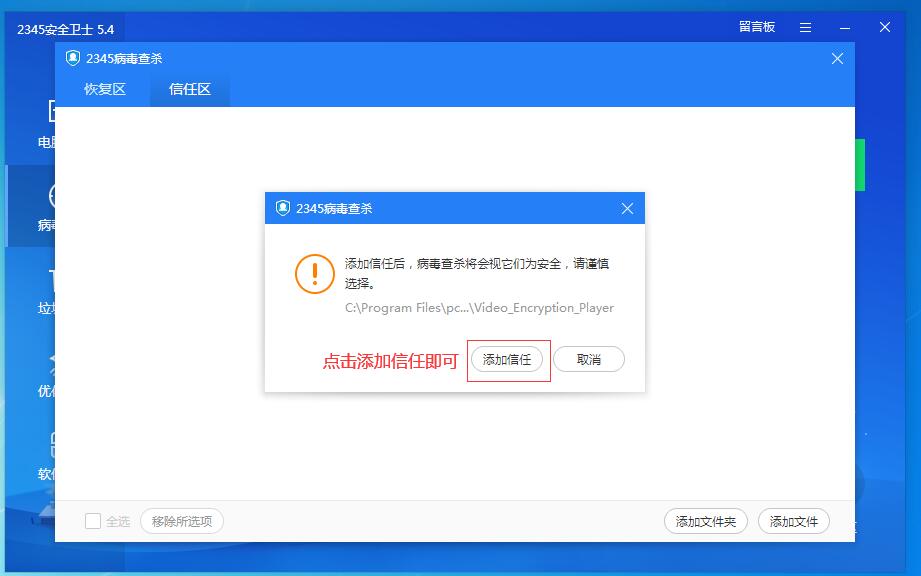Click the file path C:\Program Files\pc...\Video_Encryption_Player

tap(479, 308)
